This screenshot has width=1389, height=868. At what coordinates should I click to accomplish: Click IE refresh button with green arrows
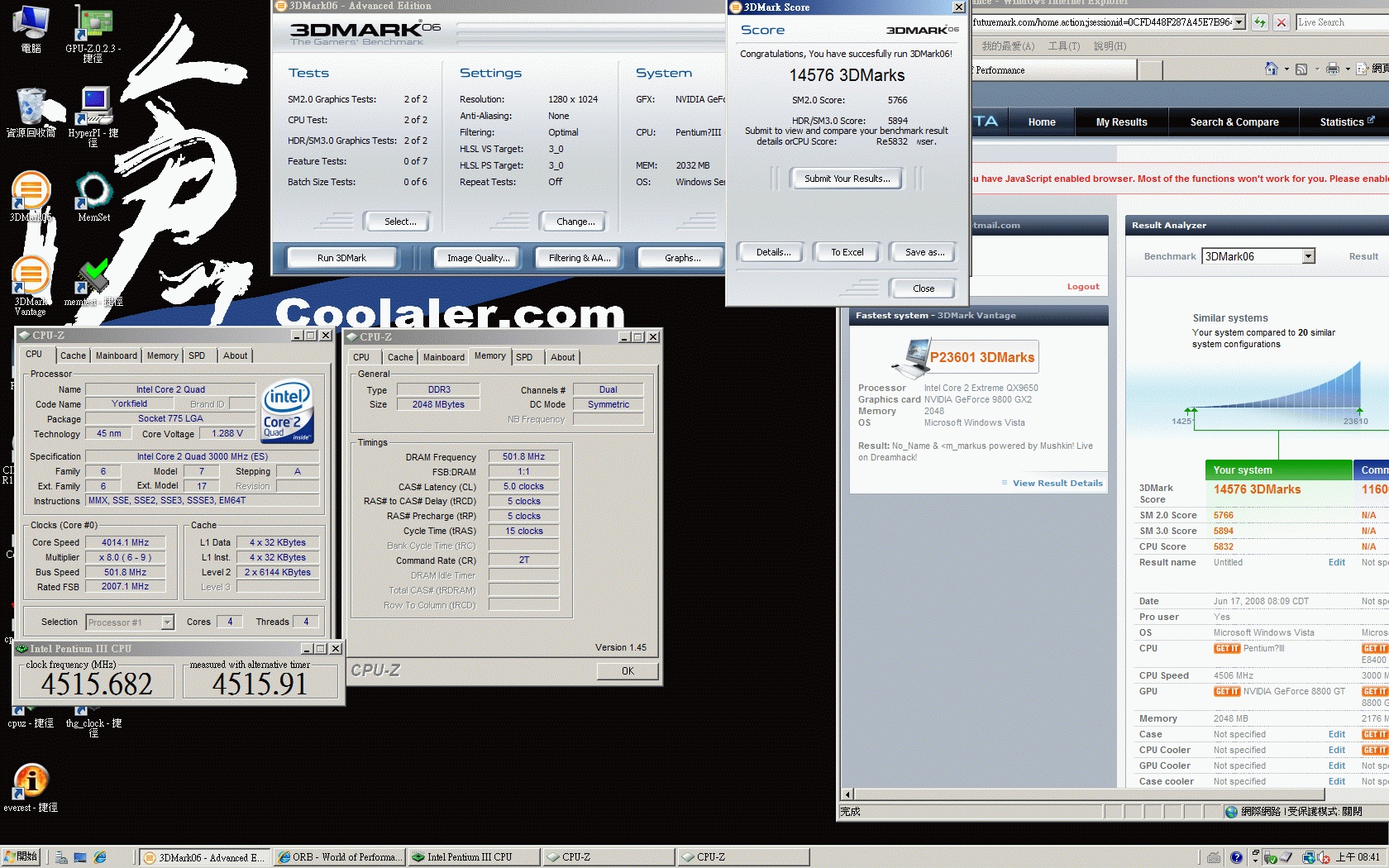(1259, 22)
